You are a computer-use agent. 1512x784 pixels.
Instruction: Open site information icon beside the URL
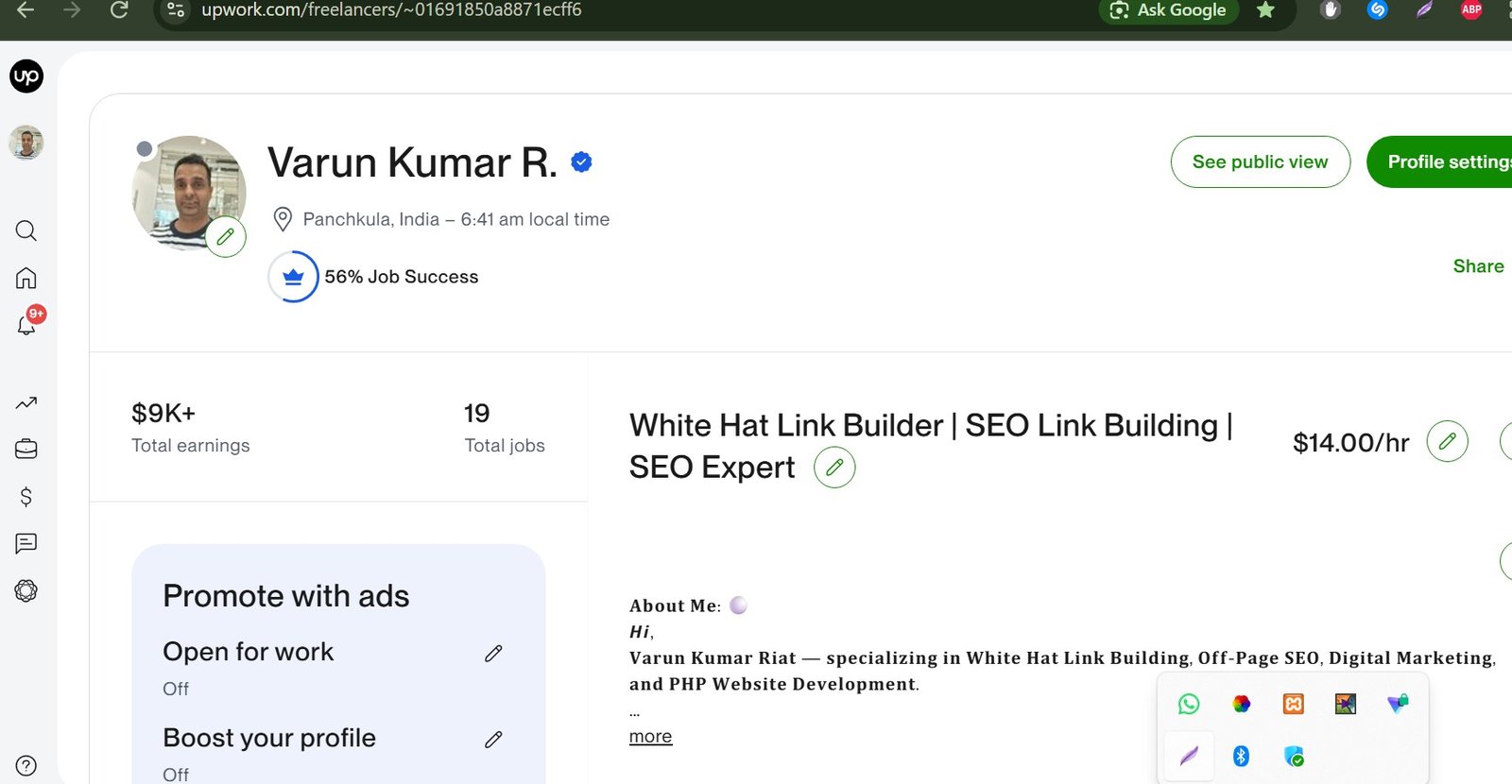[176, 10]
